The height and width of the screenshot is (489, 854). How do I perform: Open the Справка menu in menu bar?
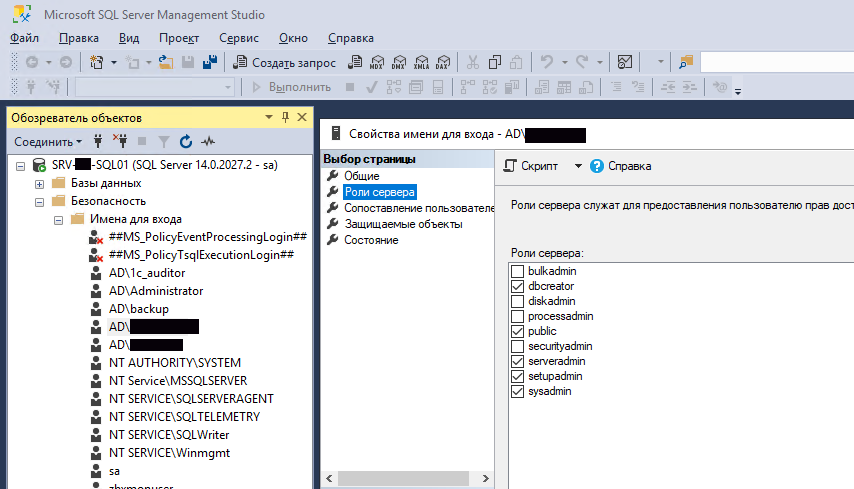tap(351, 38)
